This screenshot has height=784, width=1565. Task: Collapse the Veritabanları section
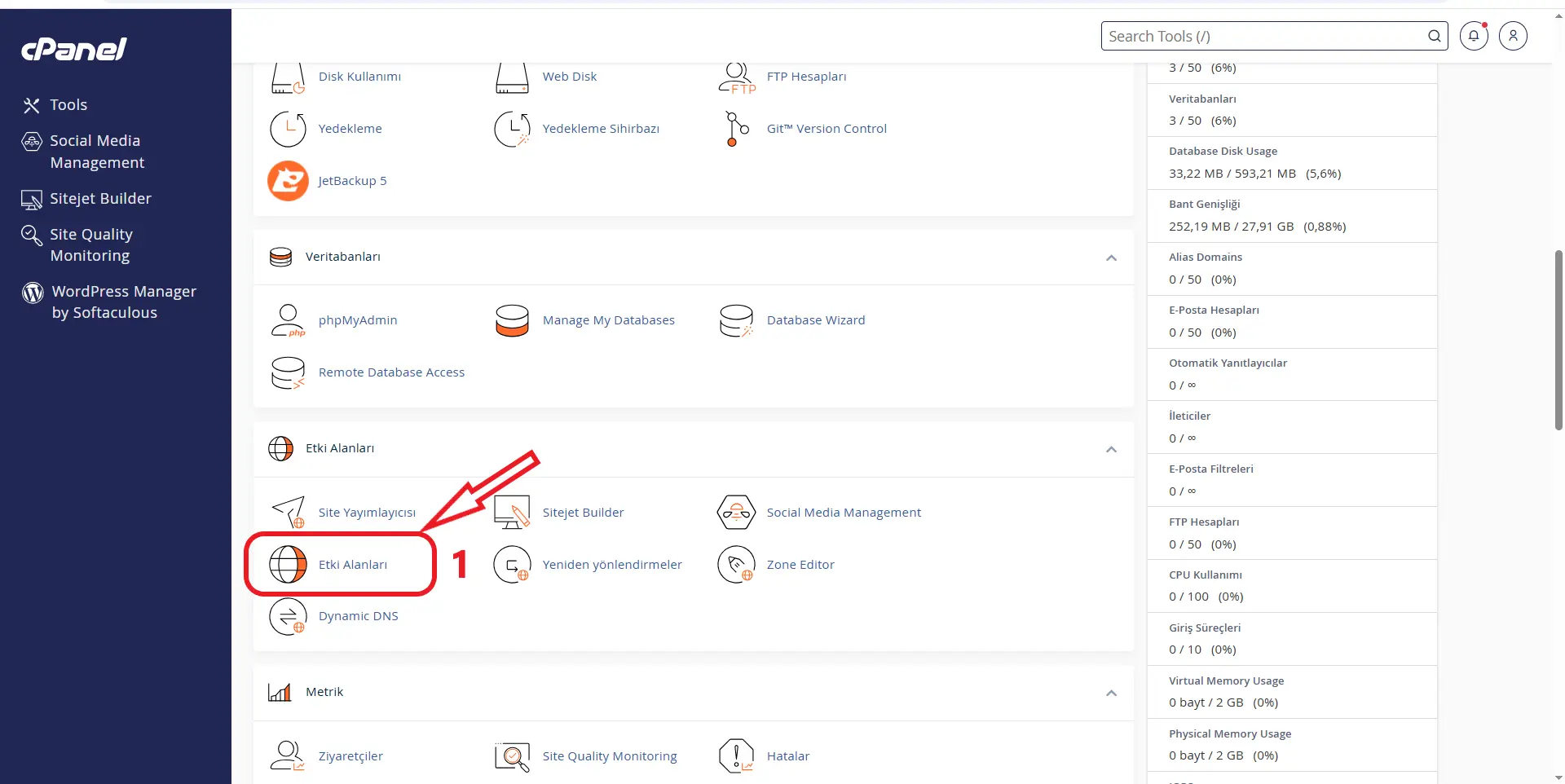point(1111,258)
